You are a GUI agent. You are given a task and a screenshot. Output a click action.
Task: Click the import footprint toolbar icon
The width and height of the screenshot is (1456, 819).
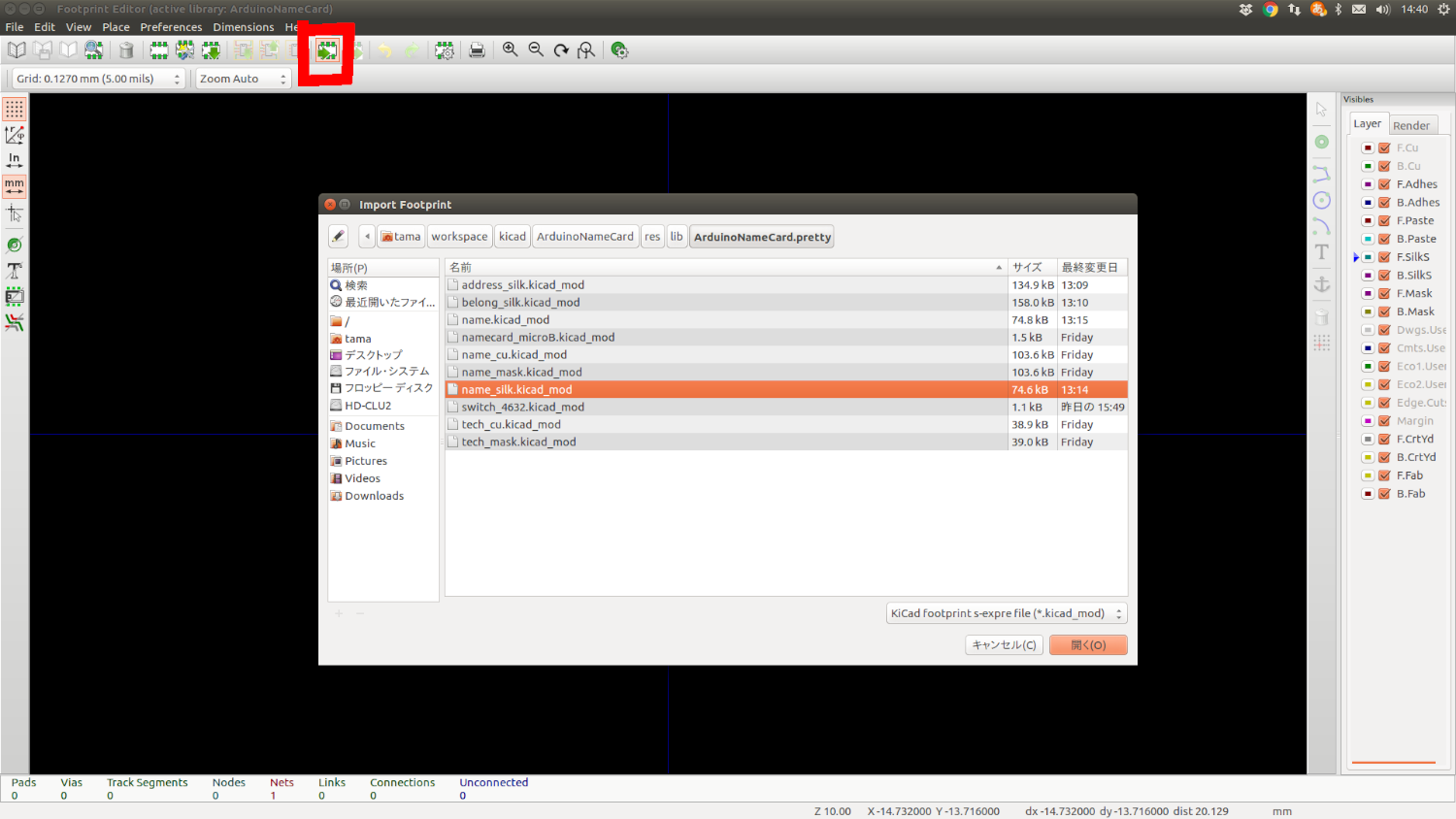327,50
